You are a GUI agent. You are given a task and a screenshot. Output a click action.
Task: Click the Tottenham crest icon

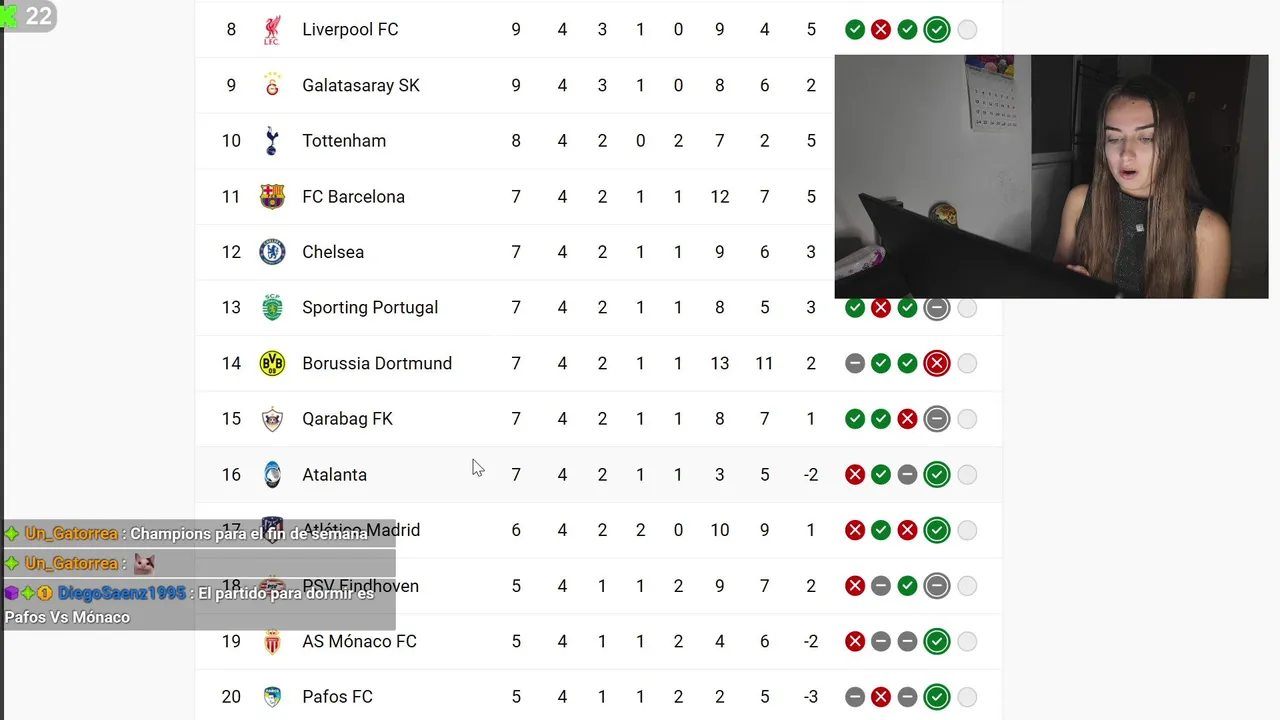[x=272, y=141]
